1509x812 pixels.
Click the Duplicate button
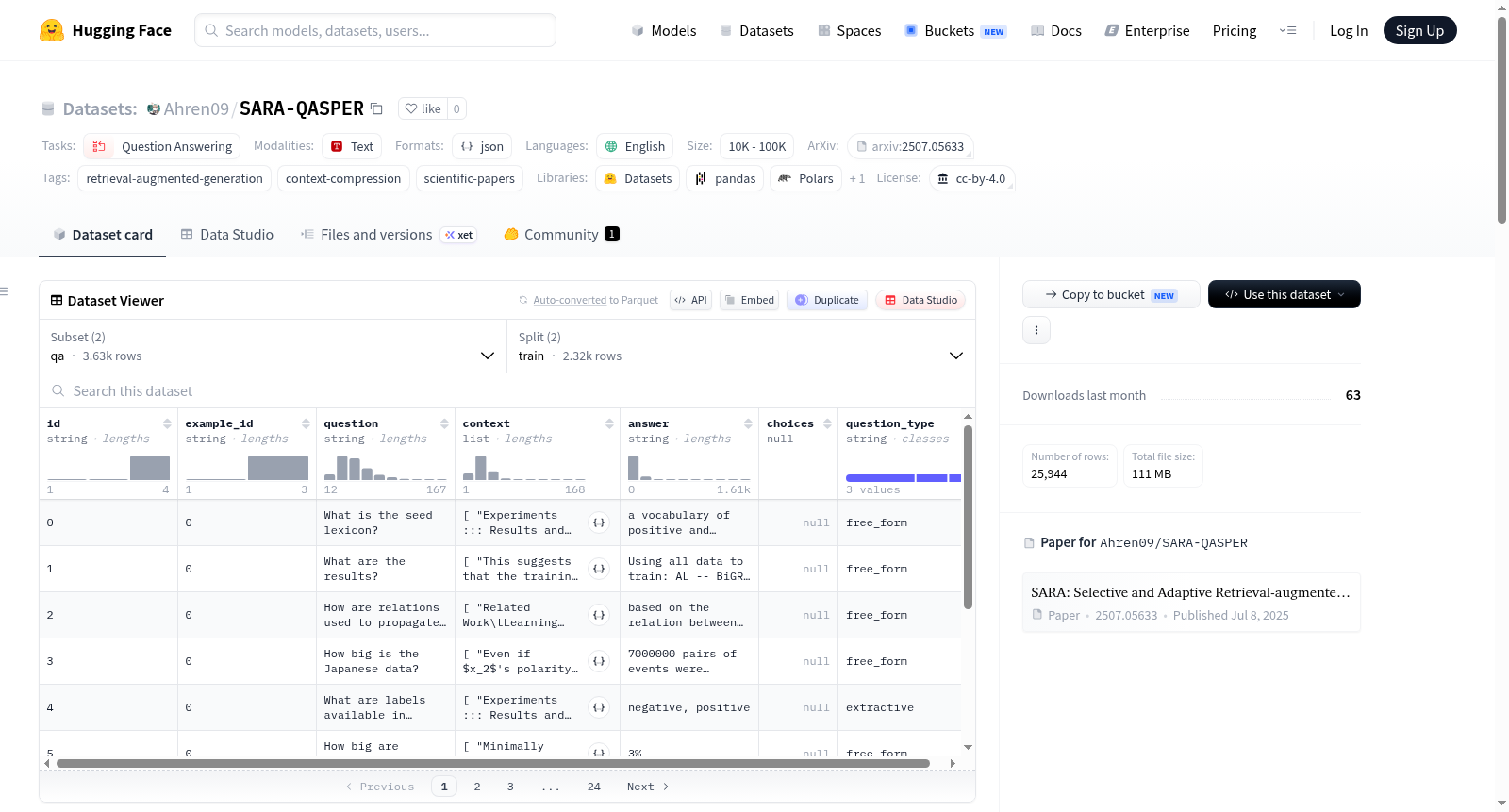pos(827,300)
